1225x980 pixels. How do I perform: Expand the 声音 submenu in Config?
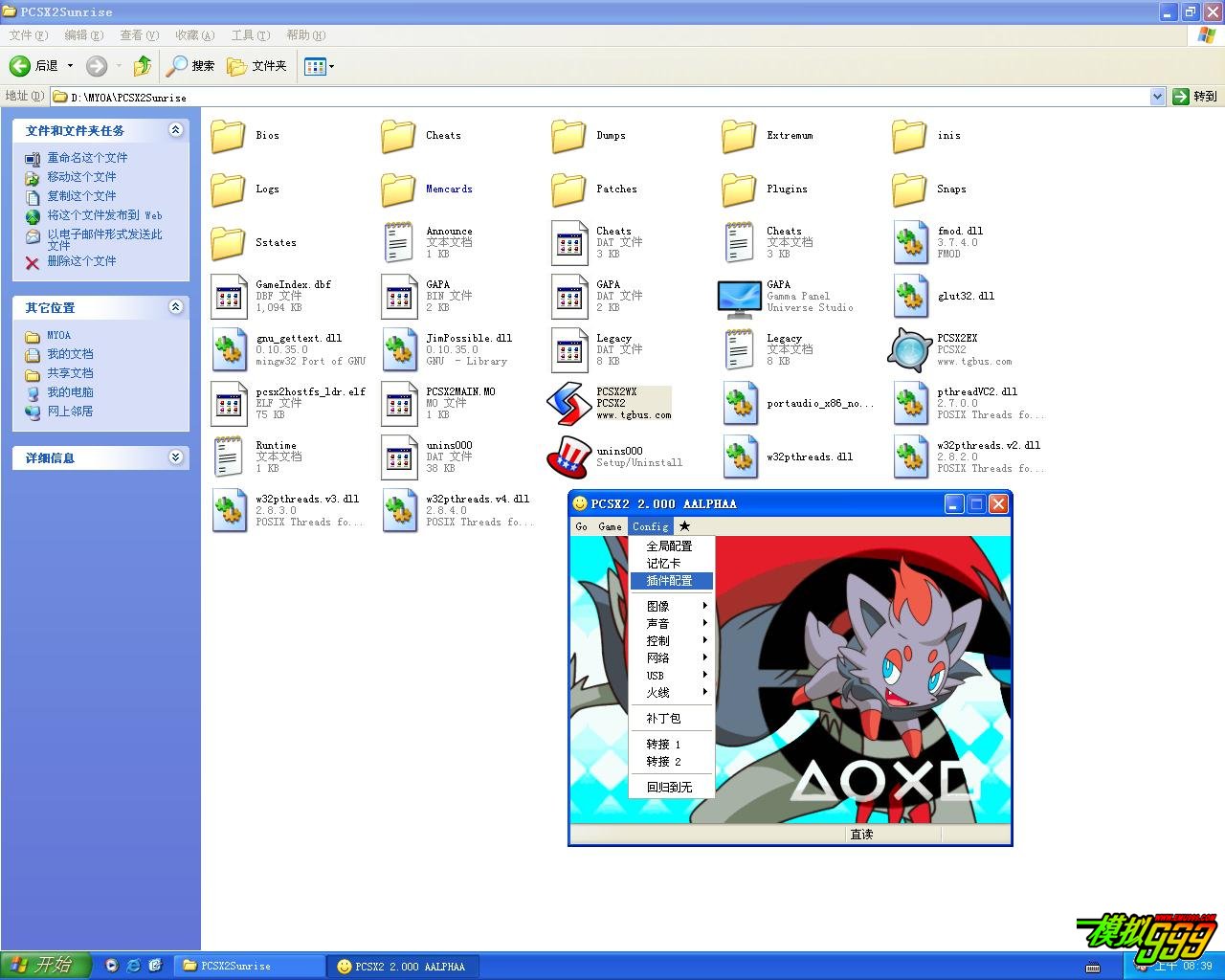(672, 623)
